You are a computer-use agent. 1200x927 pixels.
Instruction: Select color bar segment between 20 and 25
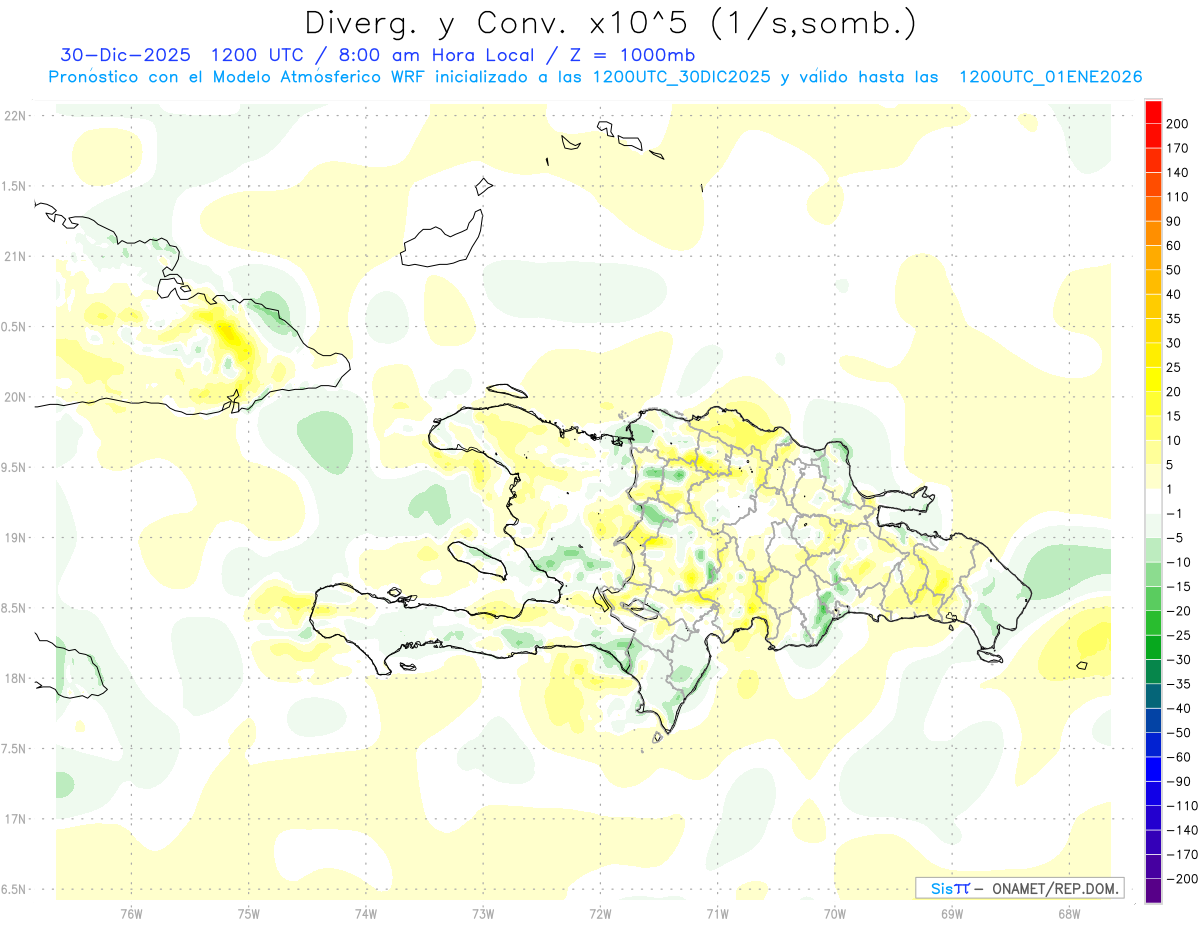pyautogui.click(x=1153, y=380)
